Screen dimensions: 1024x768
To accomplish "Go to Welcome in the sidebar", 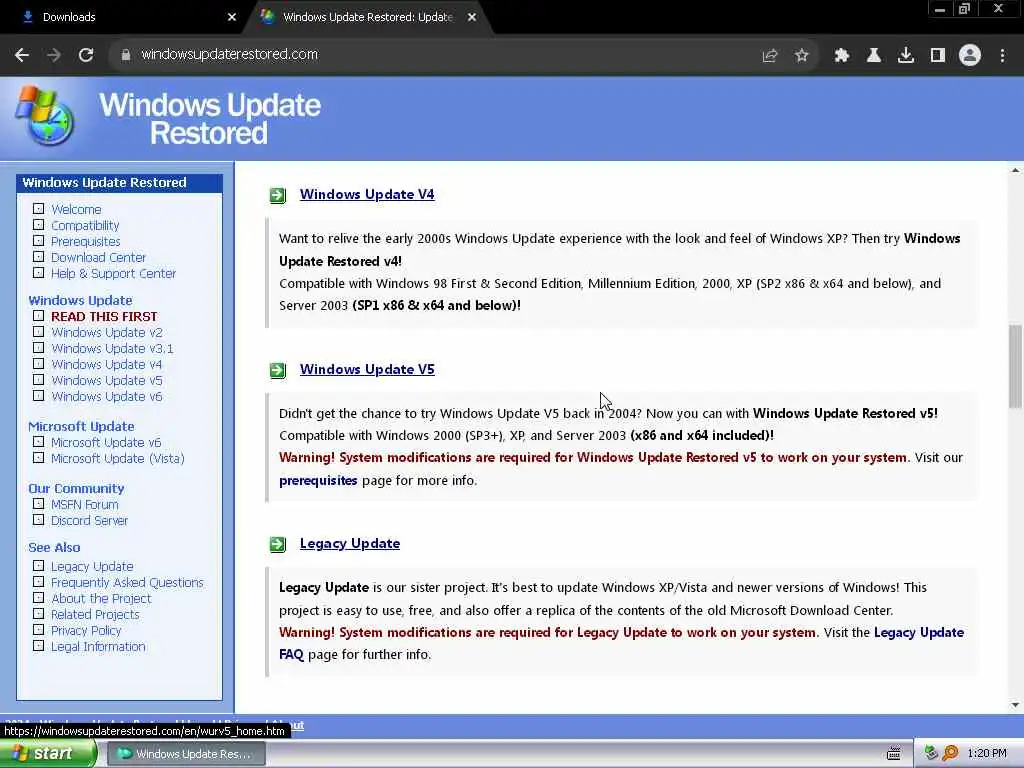I will pos(76,210).
